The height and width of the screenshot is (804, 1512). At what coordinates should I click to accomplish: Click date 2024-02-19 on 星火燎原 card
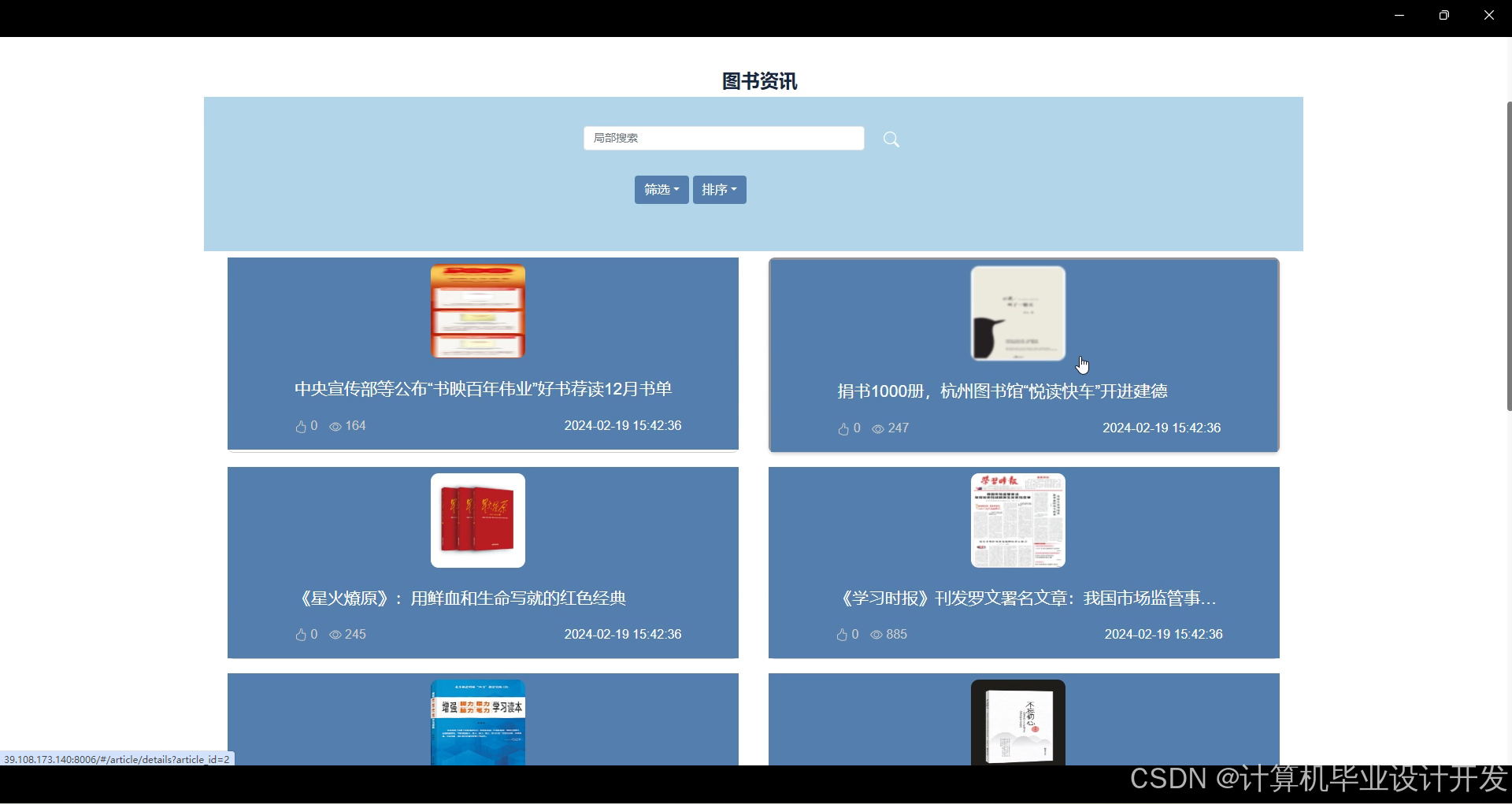coord(623,635)
